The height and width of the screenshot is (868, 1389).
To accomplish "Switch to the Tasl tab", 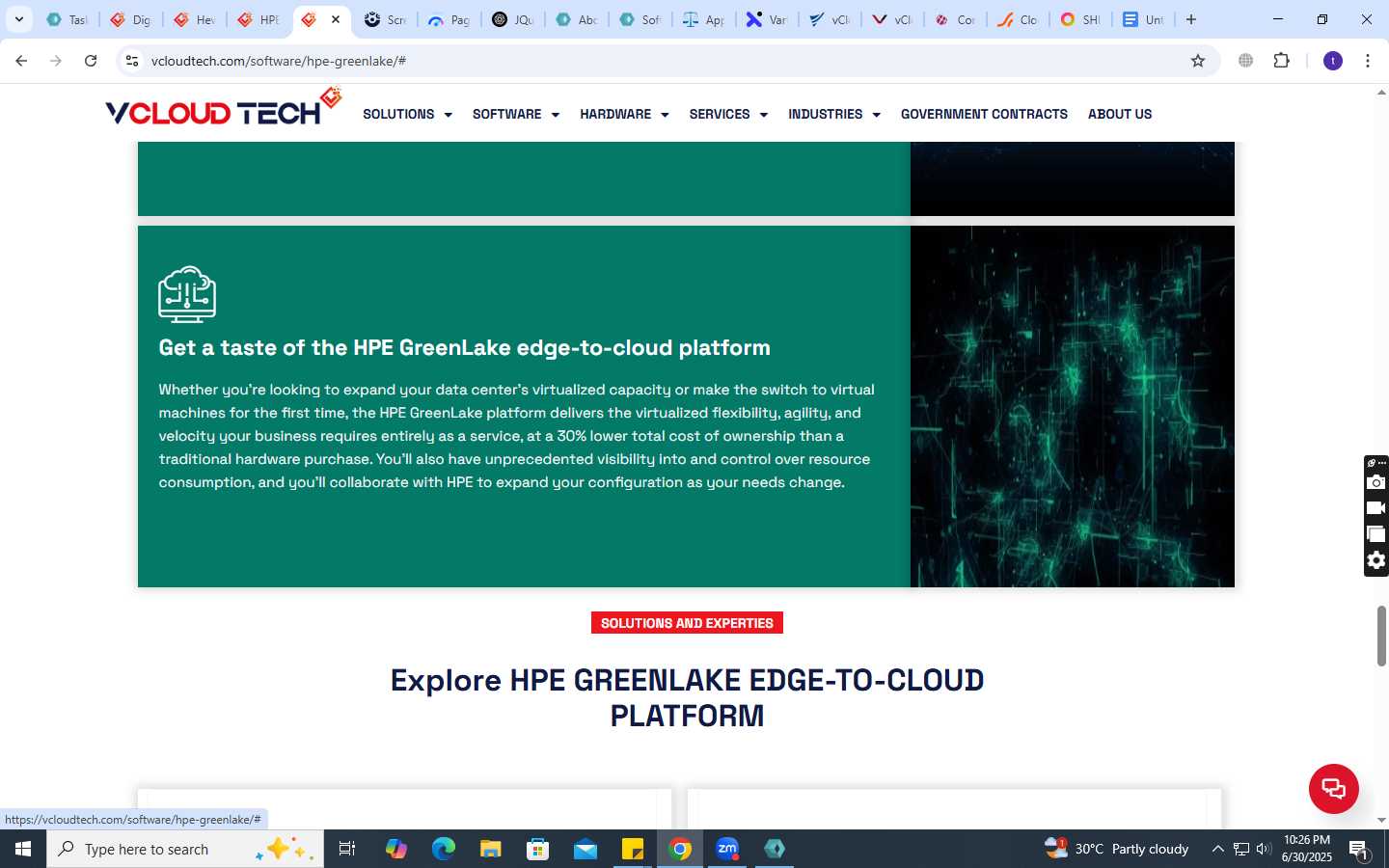I will click(67, 19).
